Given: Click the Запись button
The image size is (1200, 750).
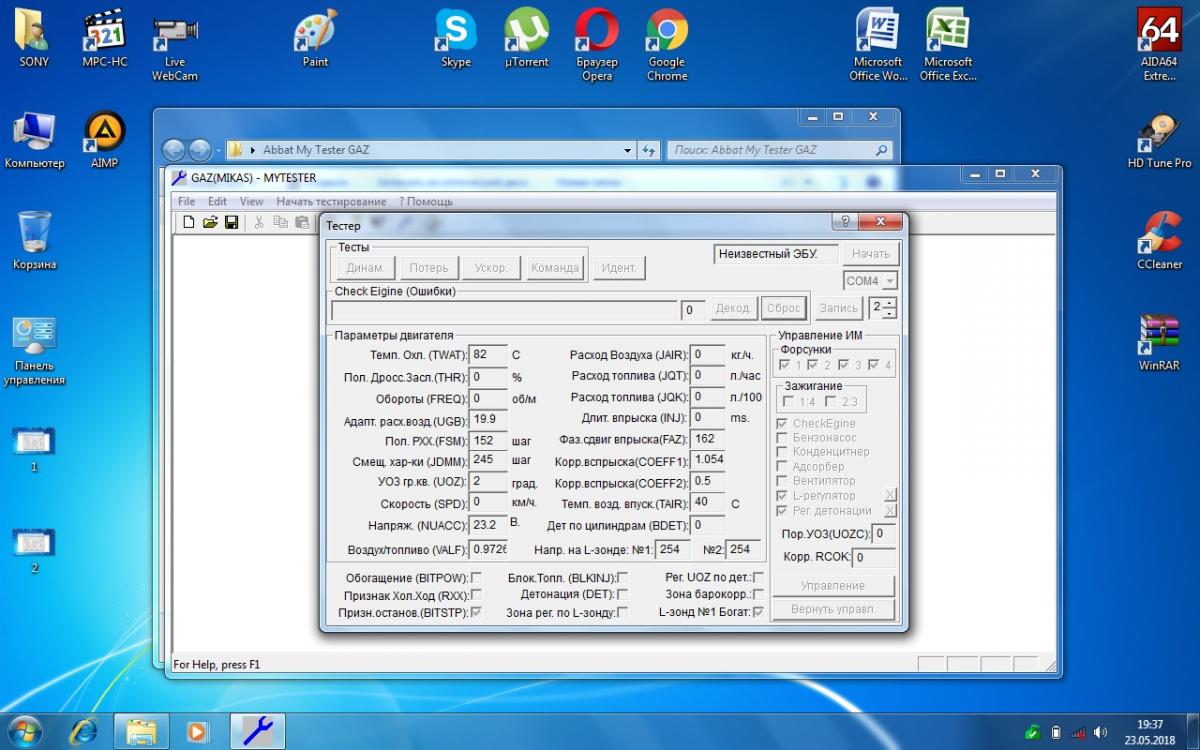Looking at the screenshot, I should coord(839,309).
